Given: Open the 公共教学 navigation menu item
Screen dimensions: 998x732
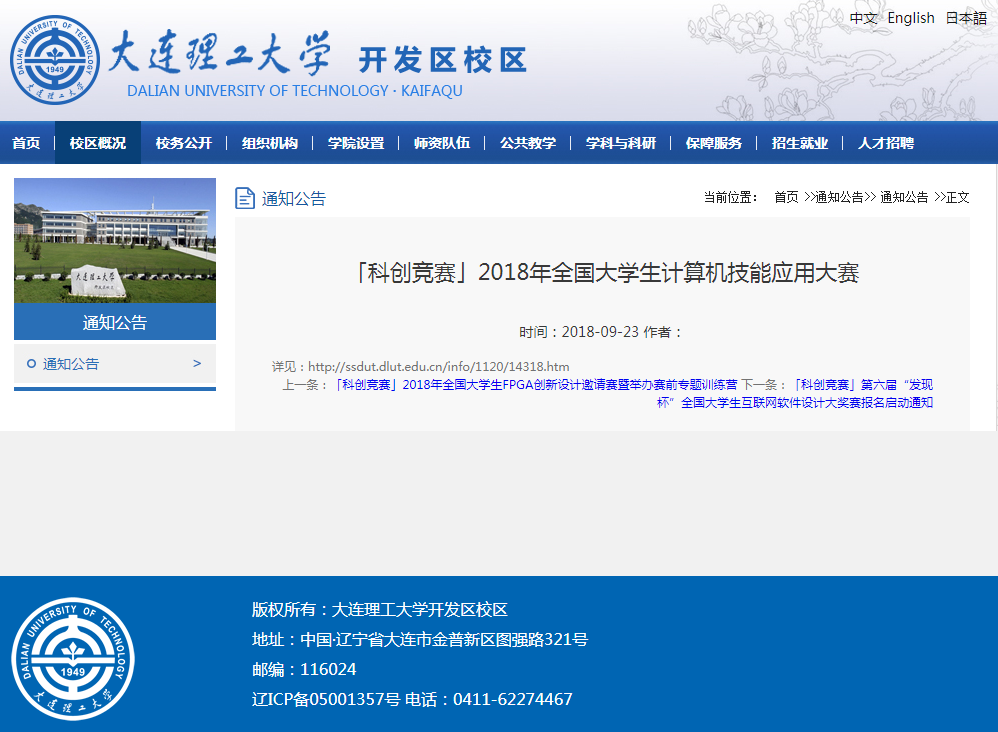Looking at the screenshot, I should click(x=528, y=143).
